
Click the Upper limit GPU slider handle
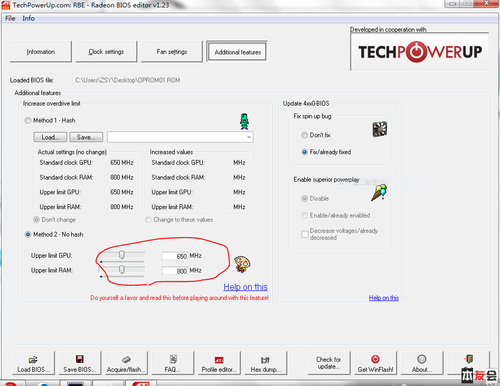coord(122,255)
